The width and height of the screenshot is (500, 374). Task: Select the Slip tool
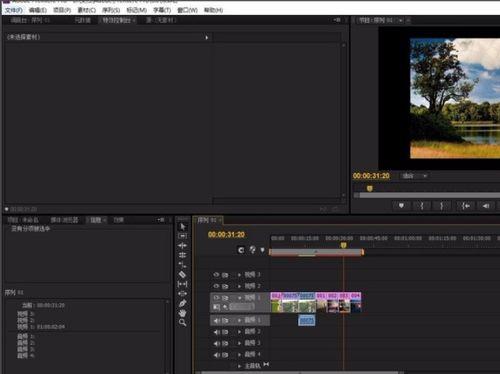182,284
